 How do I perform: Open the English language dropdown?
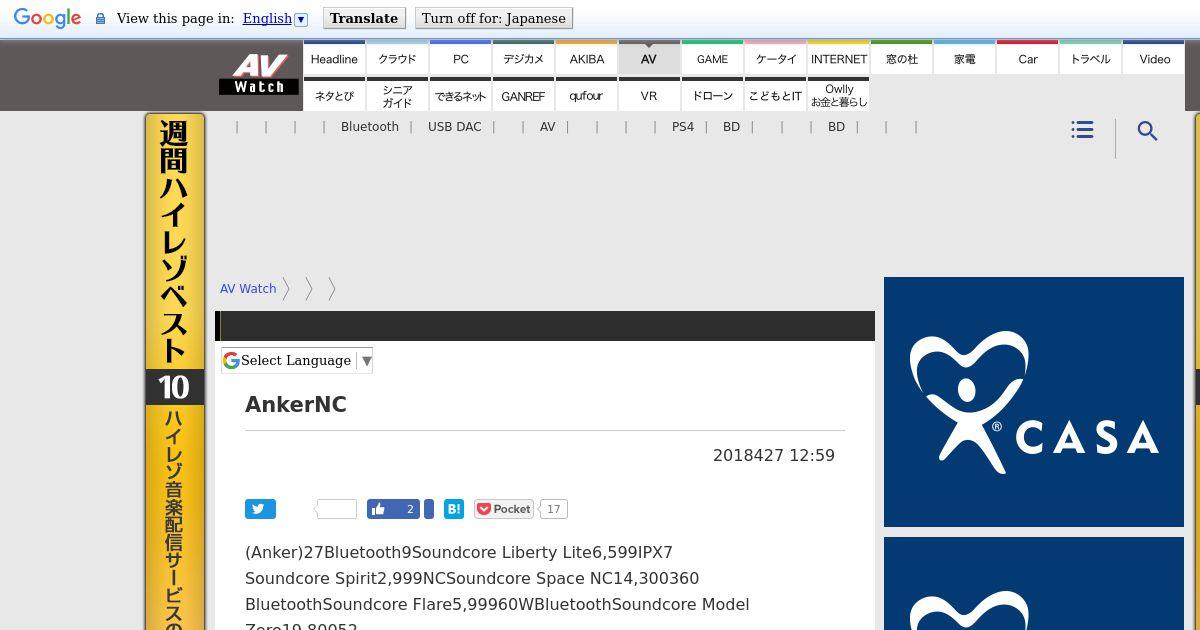[275, 18]
